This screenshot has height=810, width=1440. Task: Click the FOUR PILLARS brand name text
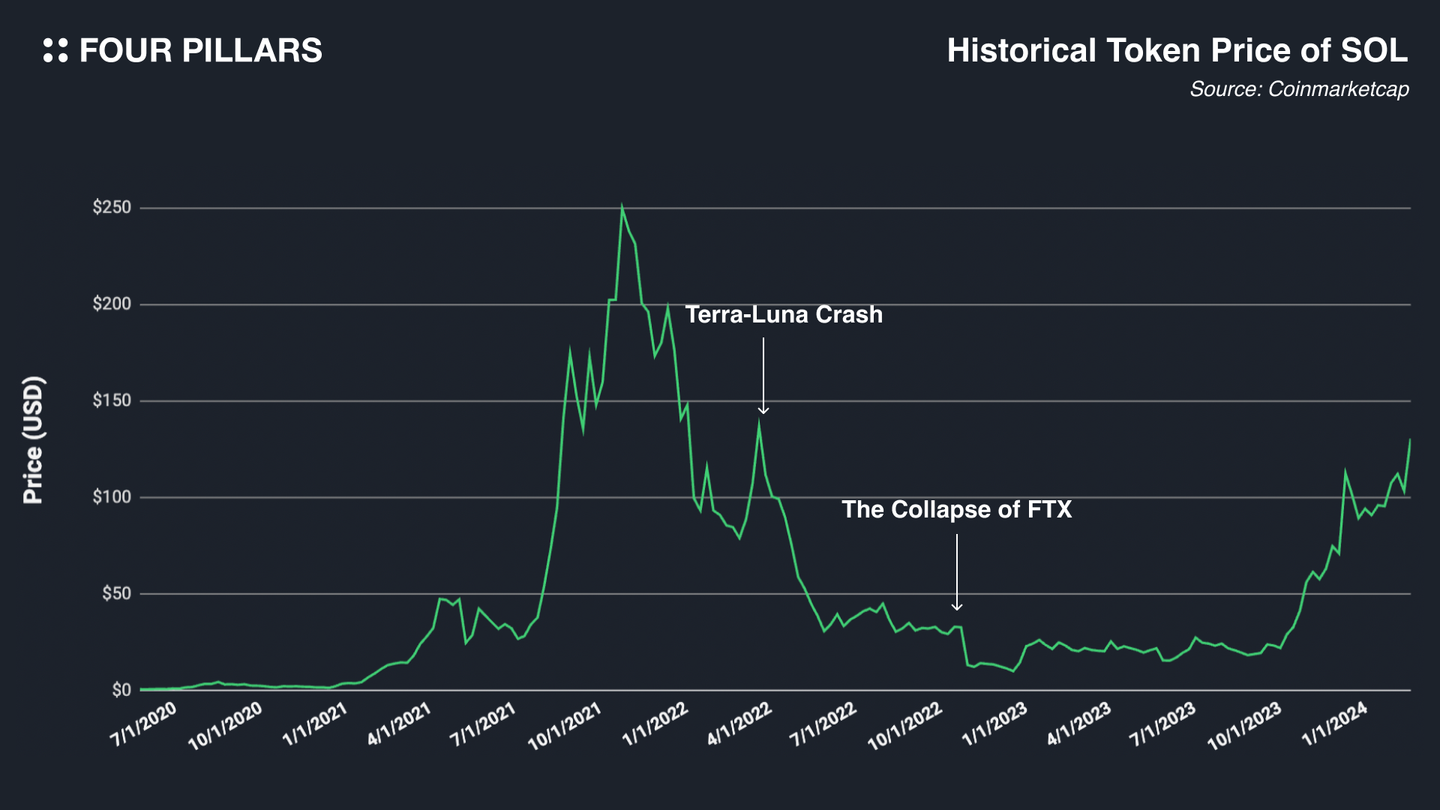pyautogui.click(x=201, y=51)
